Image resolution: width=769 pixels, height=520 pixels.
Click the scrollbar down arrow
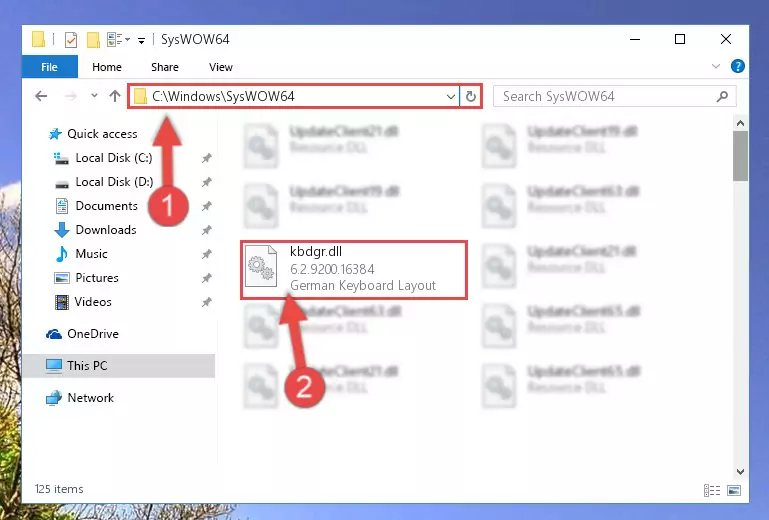[741, 472]
